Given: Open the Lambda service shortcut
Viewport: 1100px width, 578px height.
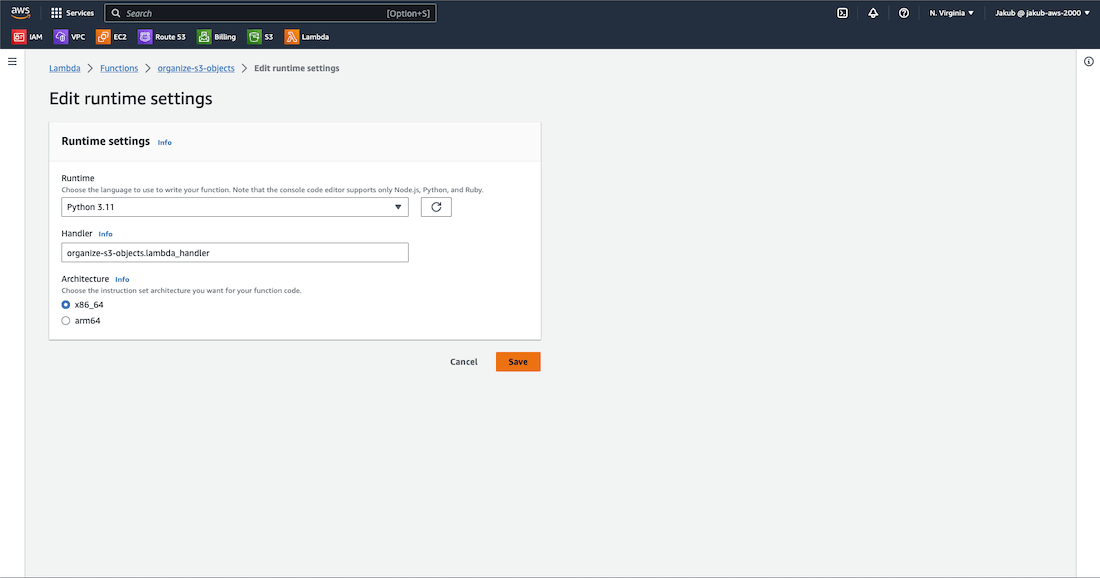Looking at the screenshot, I should (x=307, y=37).
